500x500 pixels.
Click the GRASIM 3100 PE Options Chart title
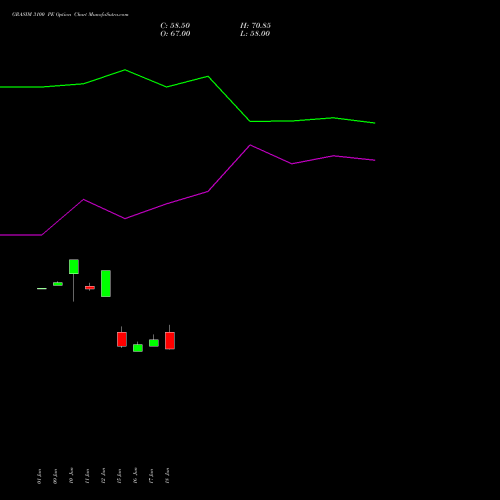coord(70,15)
